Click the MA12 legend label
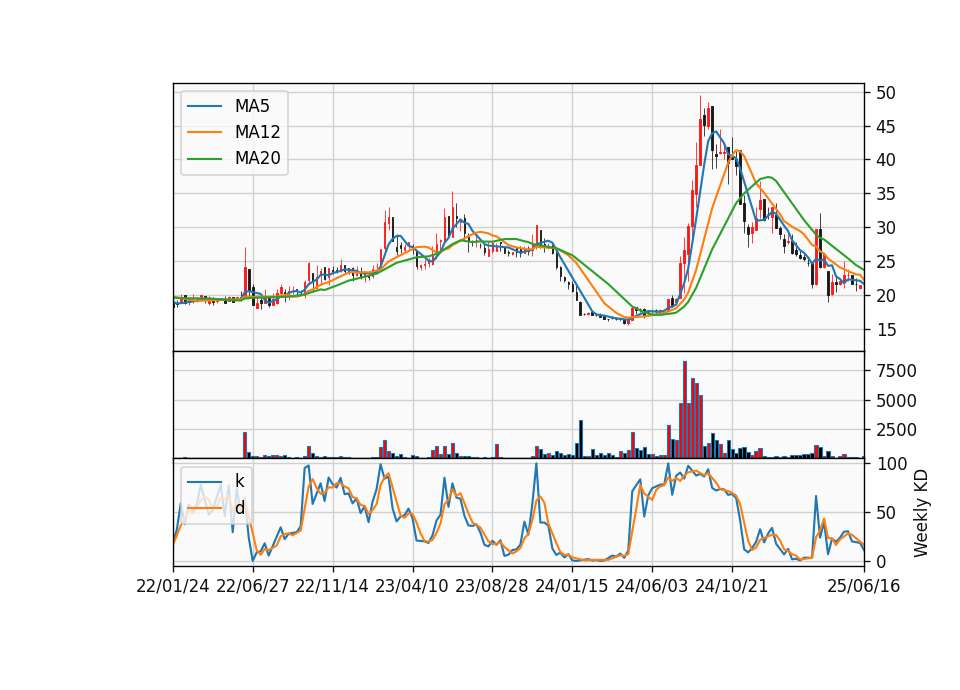Viewport: 960px width, 690px height. point(257,132)
